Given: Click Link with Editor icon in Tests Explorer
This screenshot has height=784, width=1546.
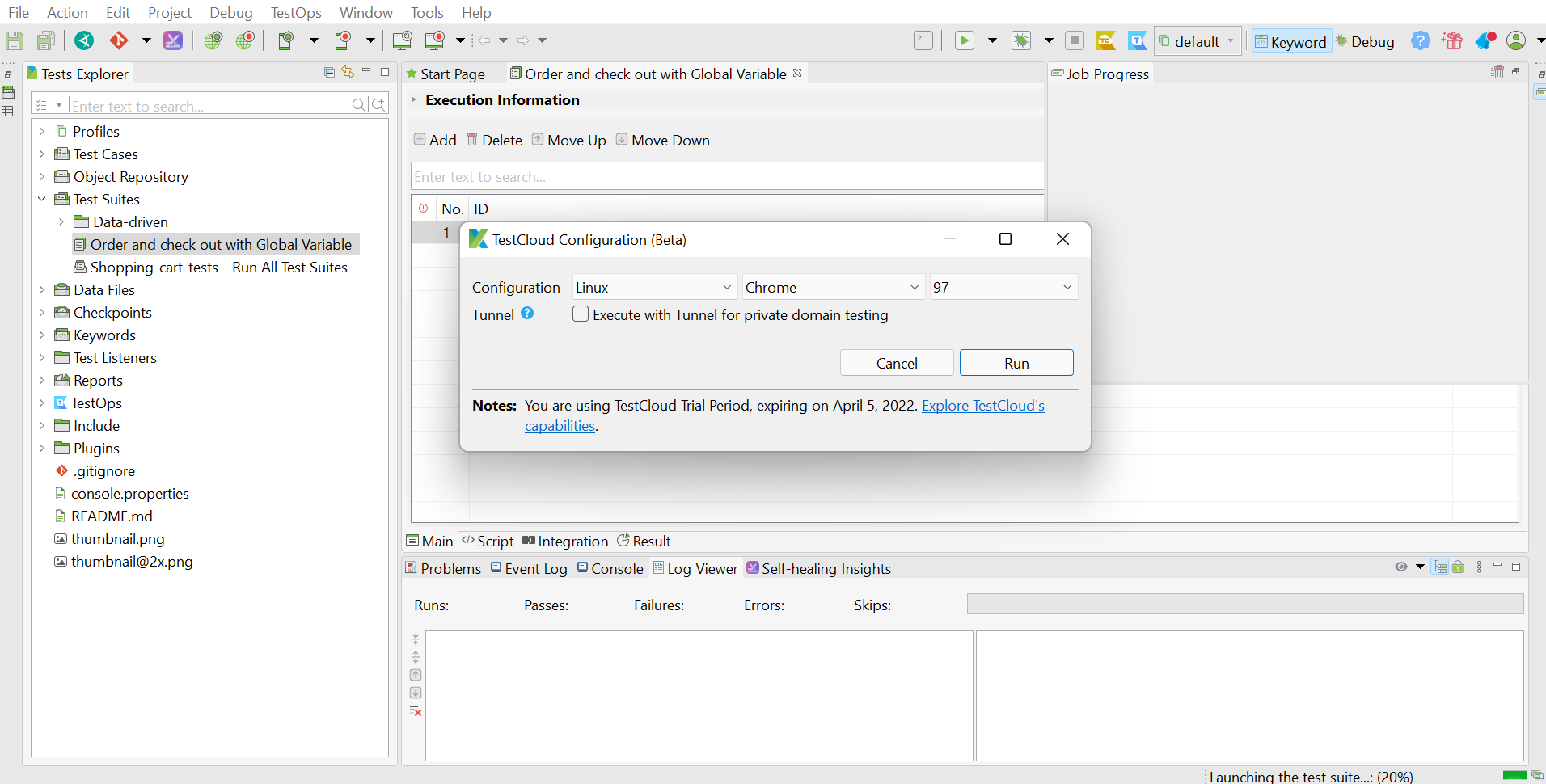Looking at the screenshot, I should [348, 72].
